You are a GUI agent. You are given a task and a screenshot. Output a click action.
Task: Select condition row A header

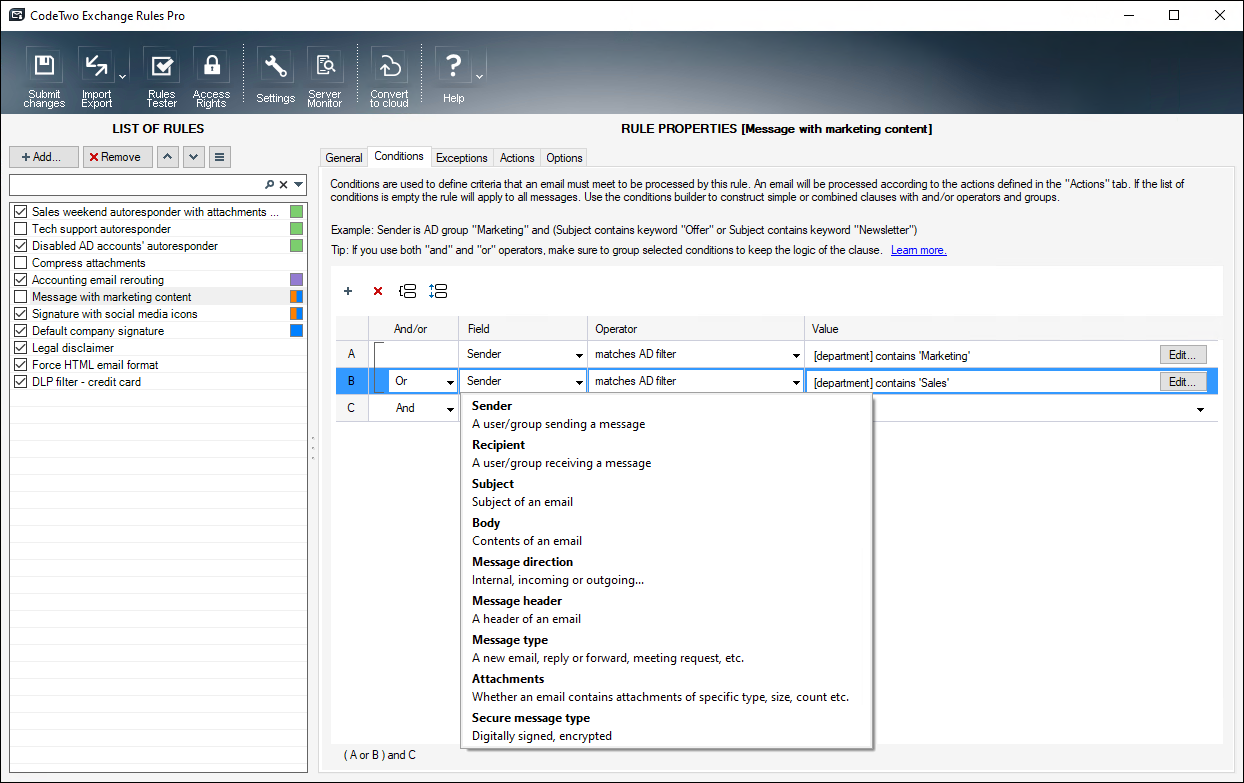pyautogui.click(x=351, y=355)
